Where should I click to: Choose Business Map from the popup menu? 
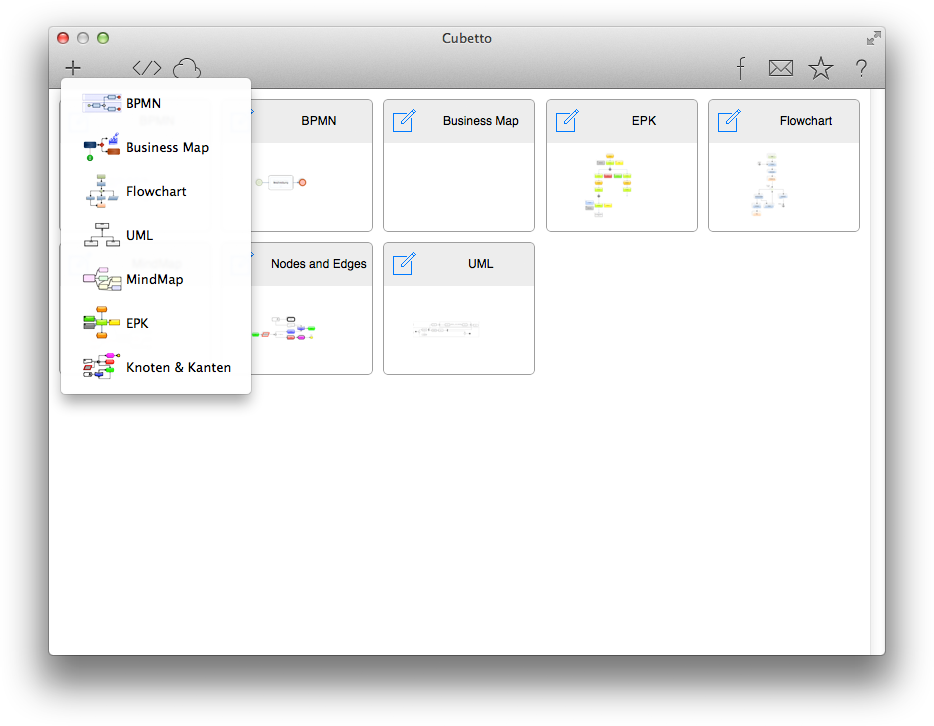156,147
